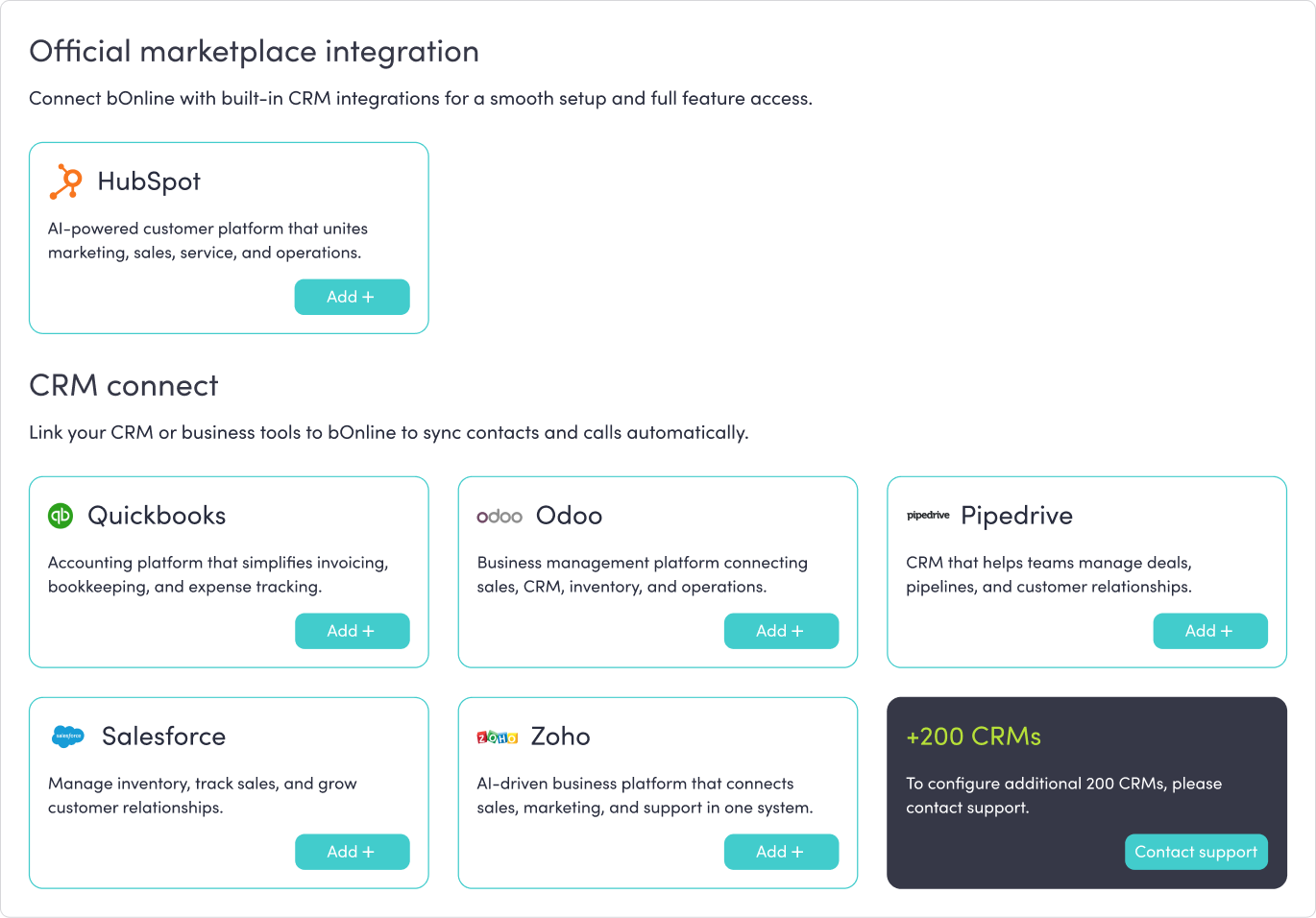Add the Zoho integration
The height and width of the screenshot is (918, 1316).
coord(781,852)
